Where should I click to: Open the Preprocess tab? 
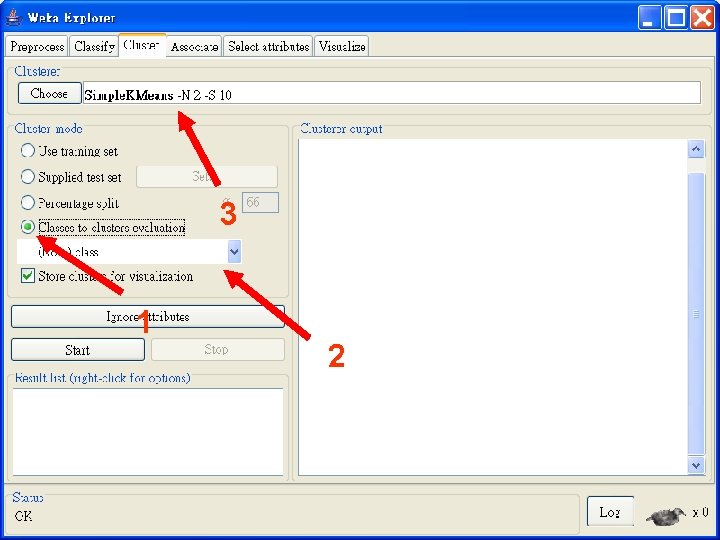tap(37, 46)
